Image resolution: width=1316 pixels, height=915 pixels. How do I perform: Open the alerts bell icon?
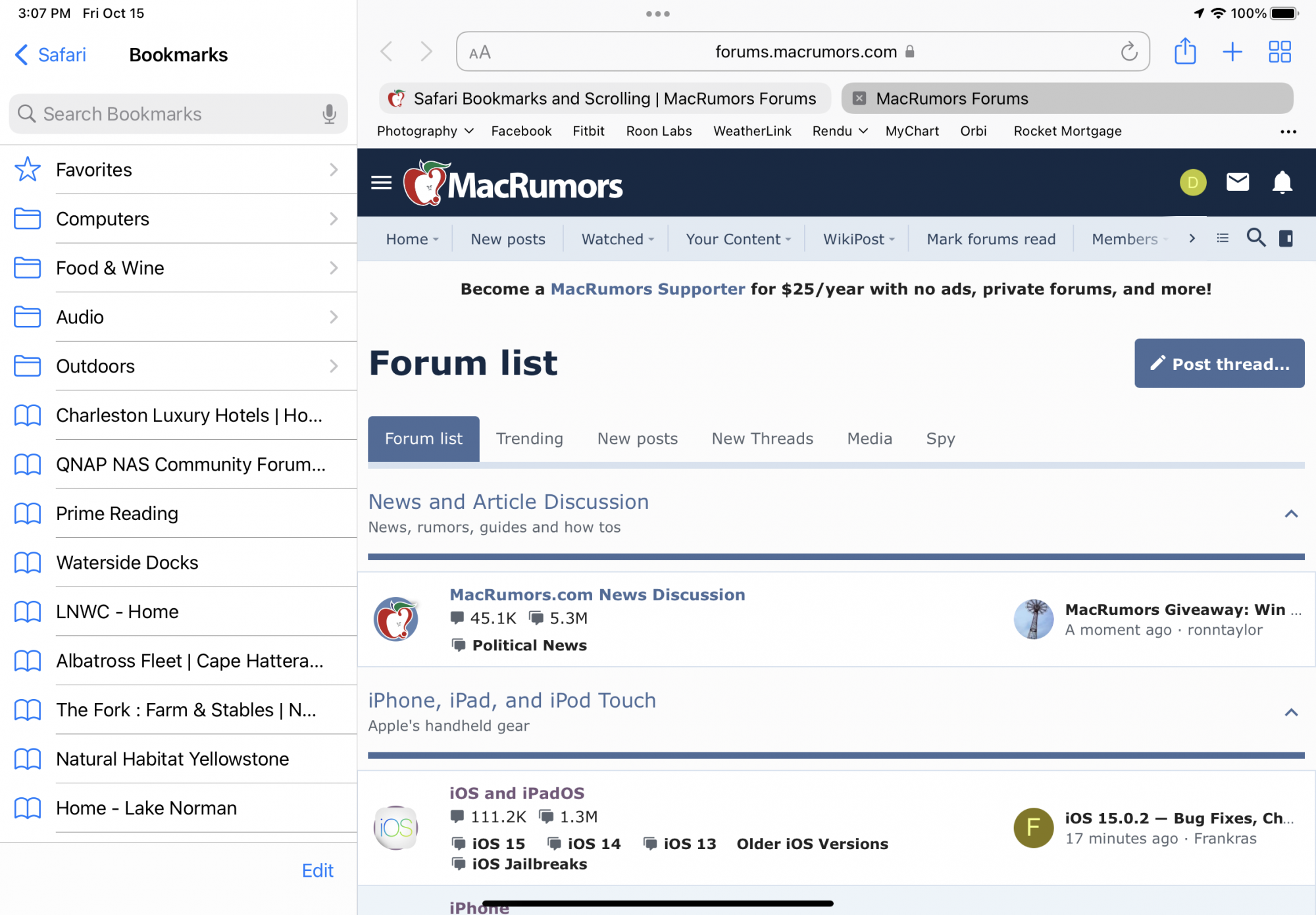[1282, 182]
